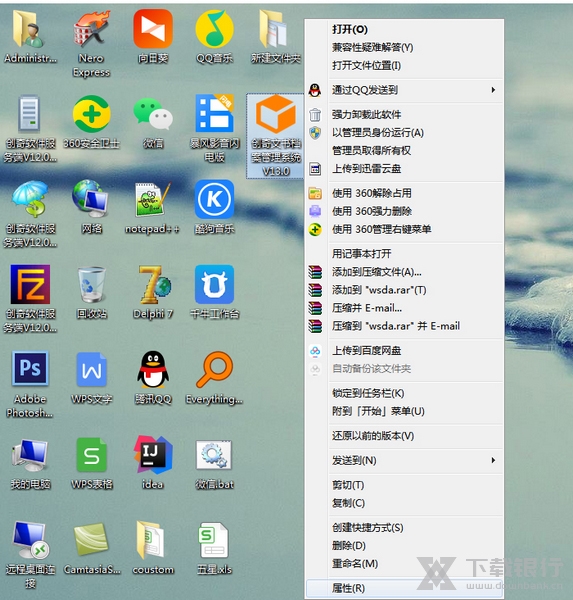Choose 使用 360管理右键菜单 entry

(x=404, y=229)
